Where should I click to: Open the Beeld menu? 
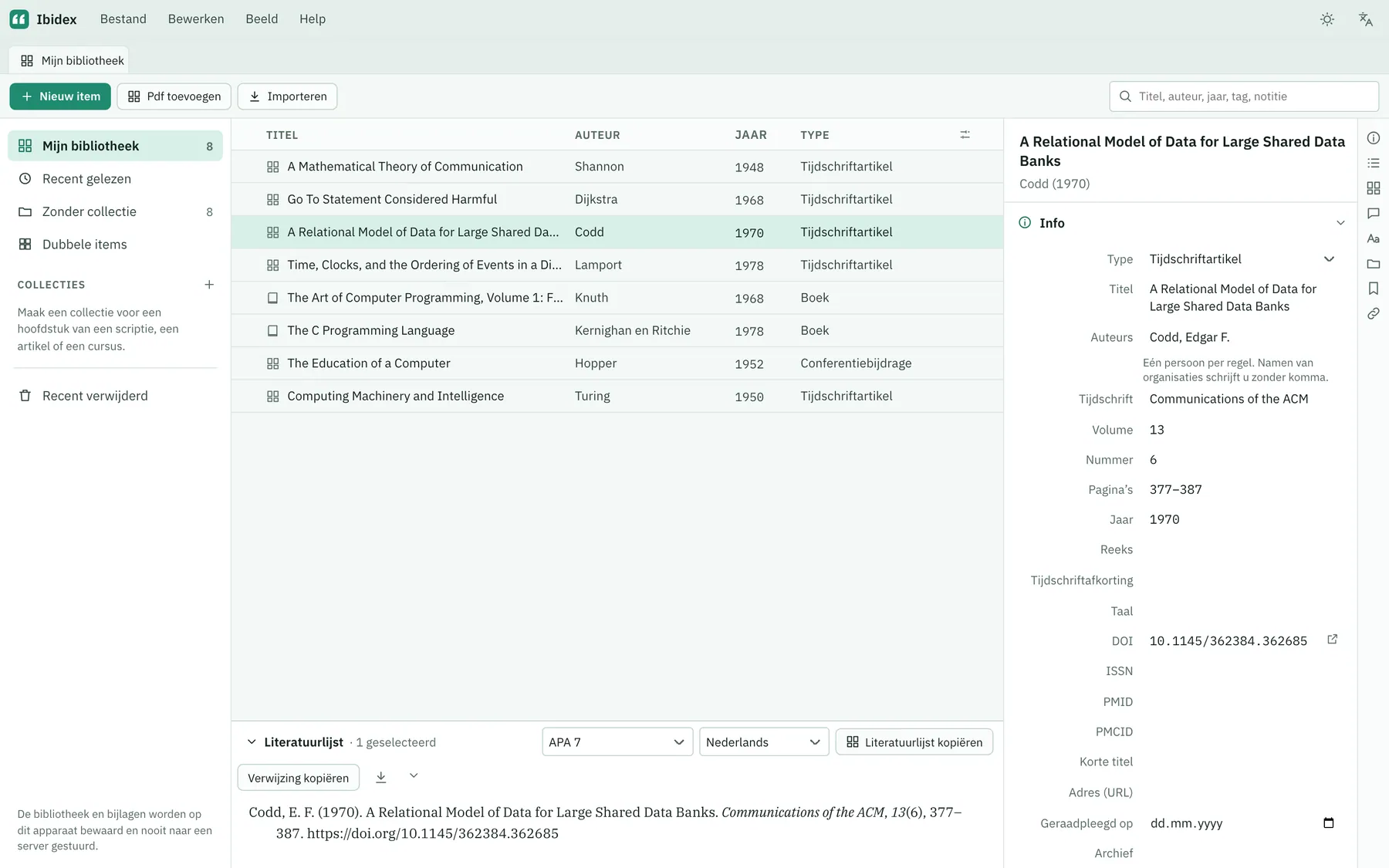pyautogui.click(x=262, y=19)
